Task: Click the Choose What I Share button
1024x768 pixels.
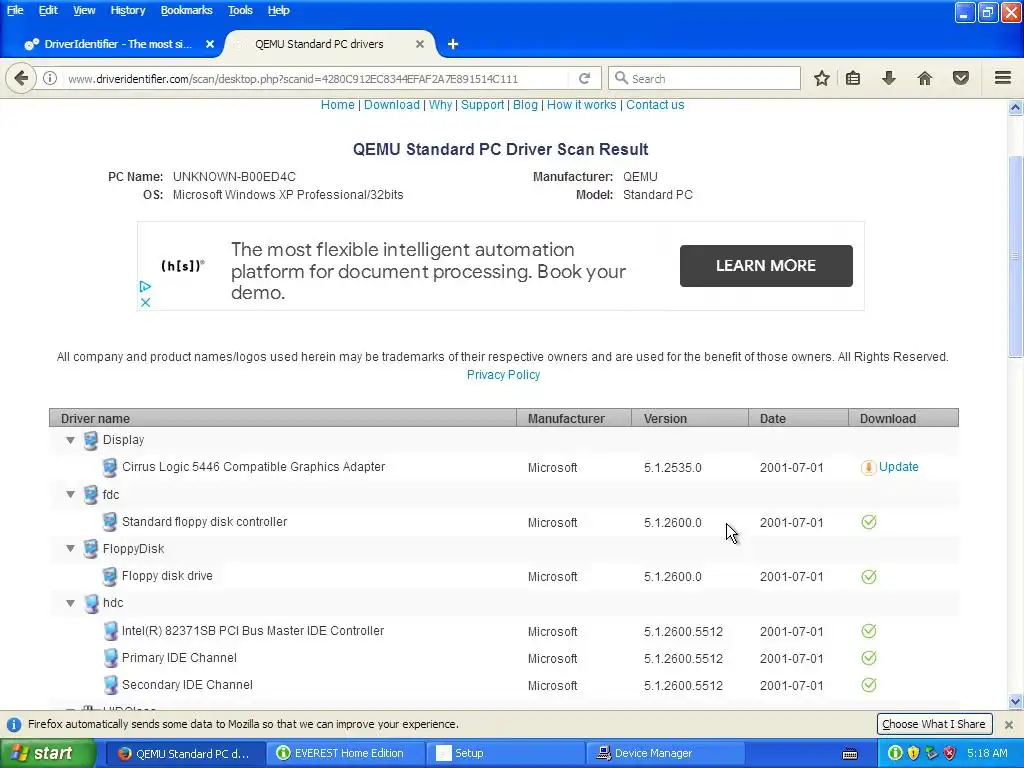Action: (933, 724)
